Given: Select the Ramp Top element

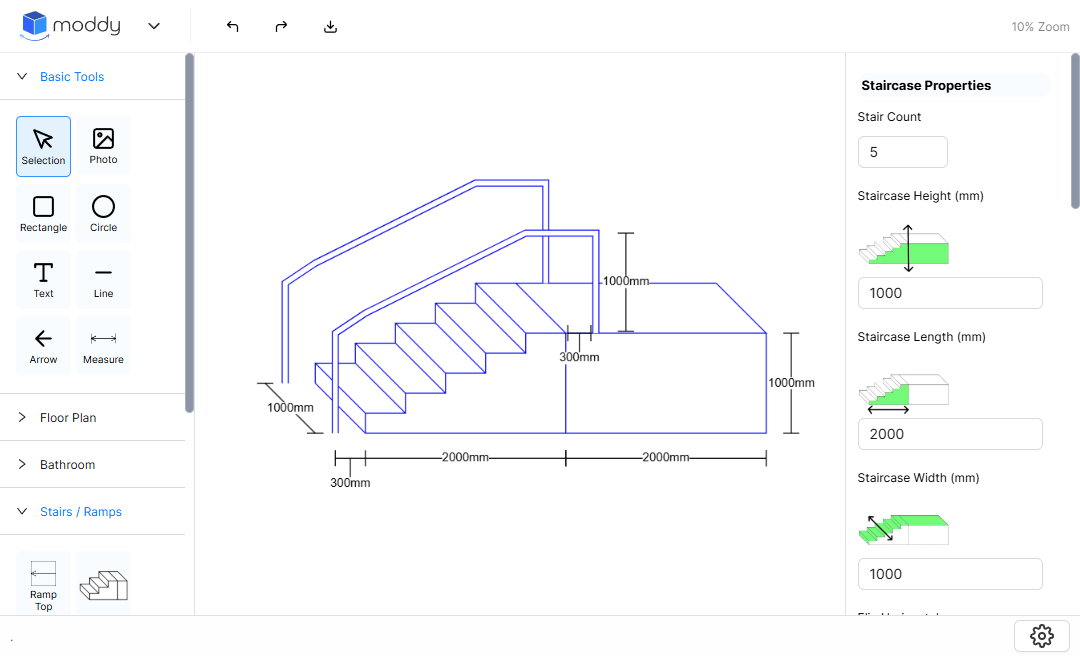Looking at the screenshot, I should click(42, 583).
